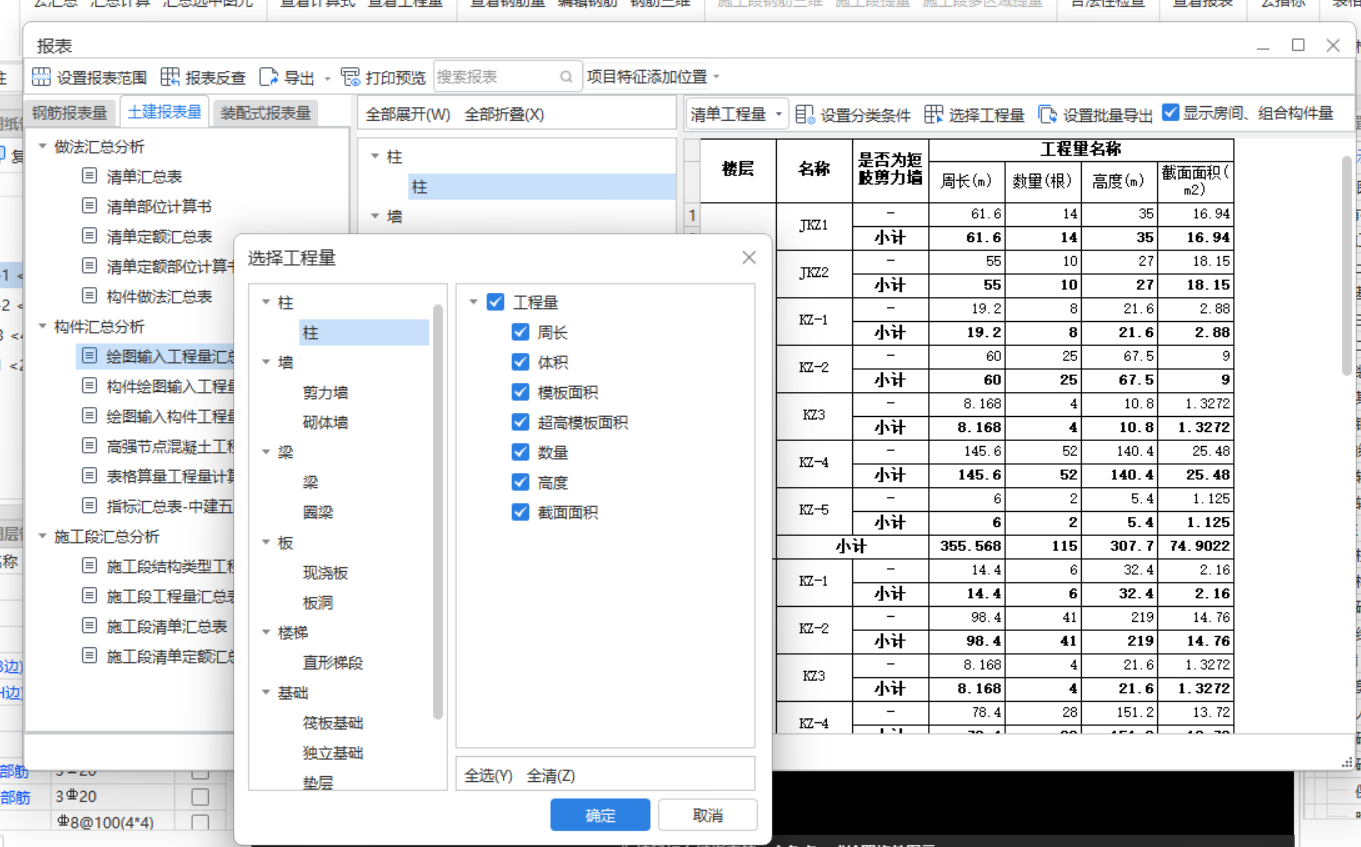
Task: Click the 设置批量导出 icon
Action: coord(1048,115)
